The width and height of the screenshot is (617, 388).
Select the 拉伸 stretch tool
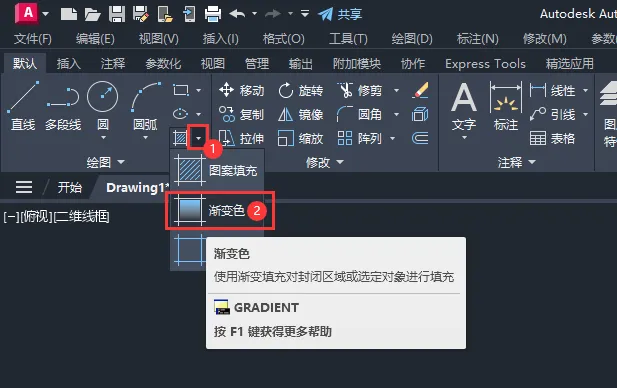(x=241, y=139)
